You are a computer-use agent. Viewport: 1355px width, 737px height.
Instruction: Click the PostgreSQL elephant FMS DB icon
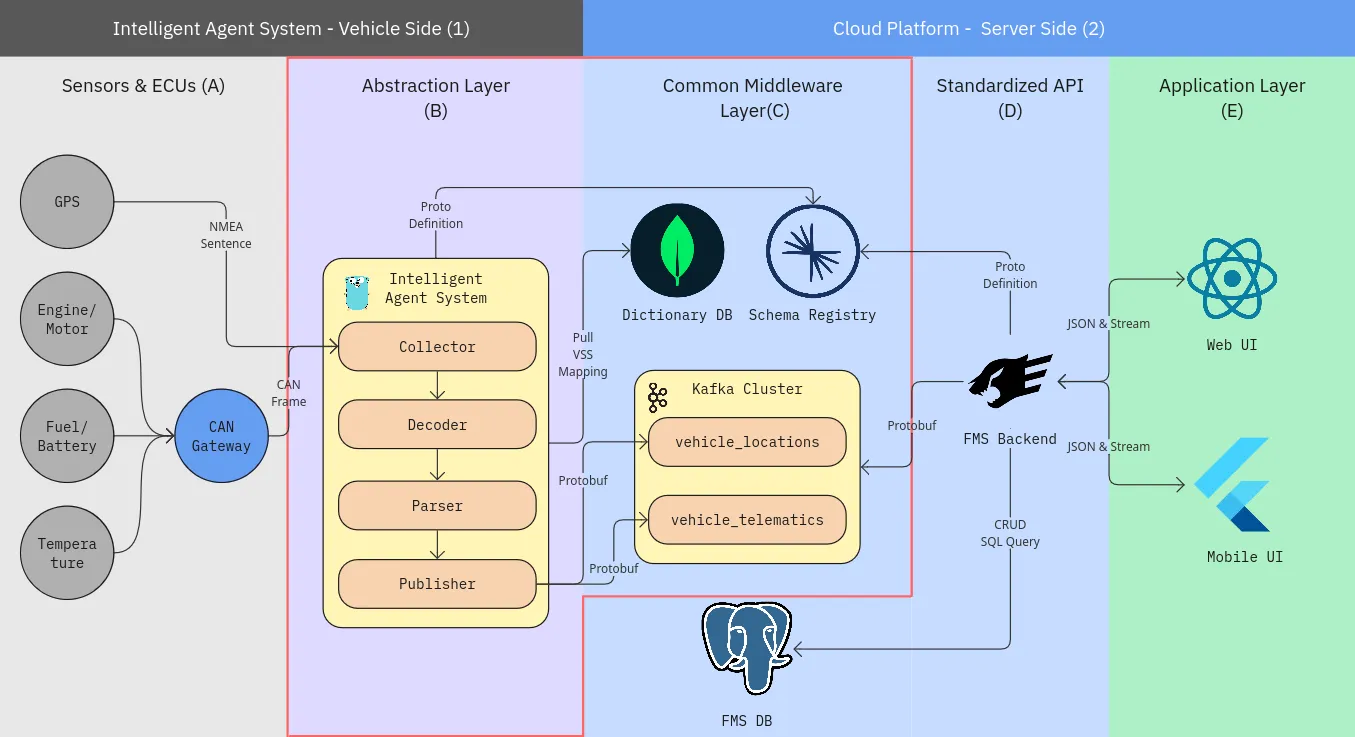(747, 649)
